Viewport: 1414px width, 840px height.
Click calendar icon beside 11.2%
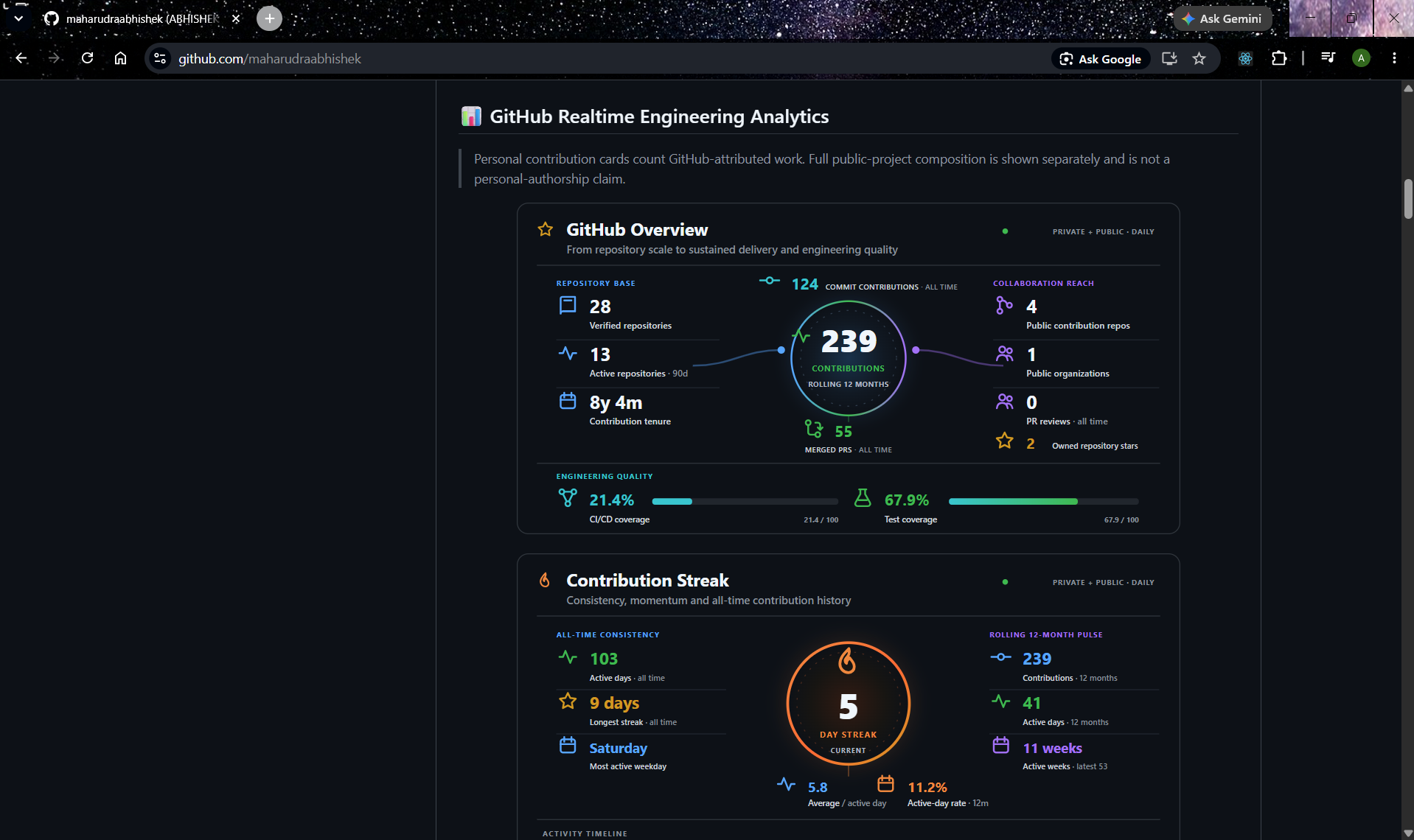pyautogui.click(x=885, y=783)
